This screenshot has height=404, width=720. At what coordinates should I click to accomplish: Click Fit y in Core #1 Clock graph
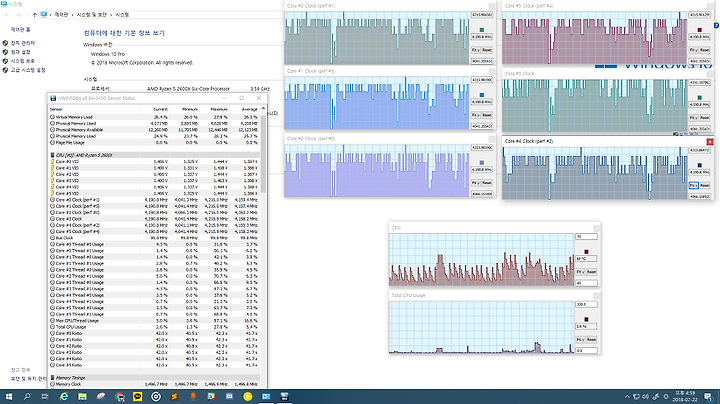(476, 115)
